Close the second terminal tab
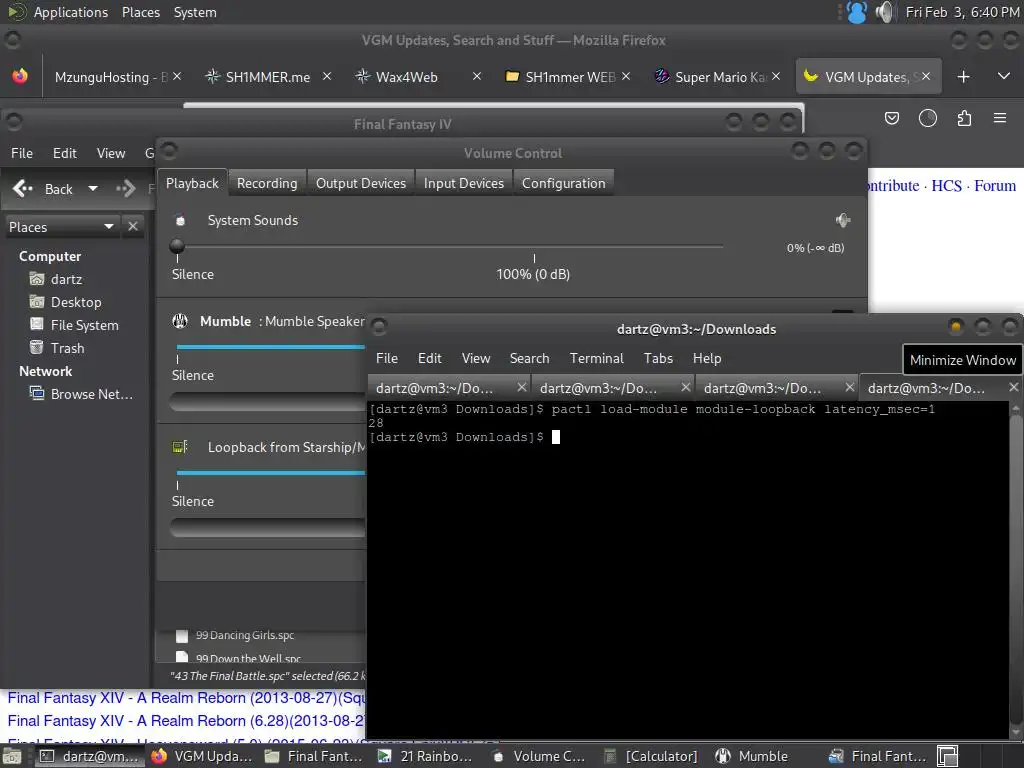1024x768 pixels. tap(686, 387)
